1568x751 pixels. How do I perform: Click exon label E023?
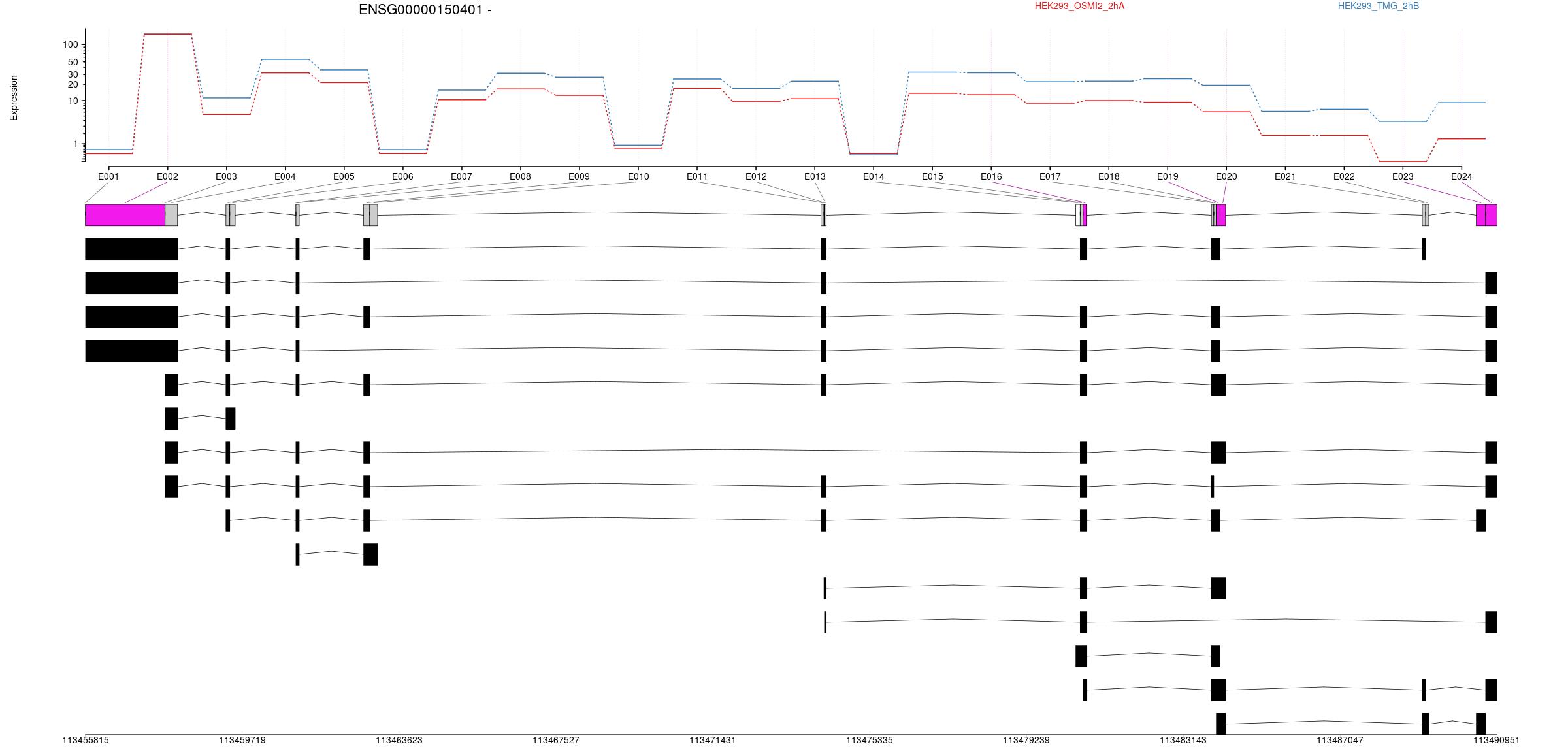coord(1403,176)
